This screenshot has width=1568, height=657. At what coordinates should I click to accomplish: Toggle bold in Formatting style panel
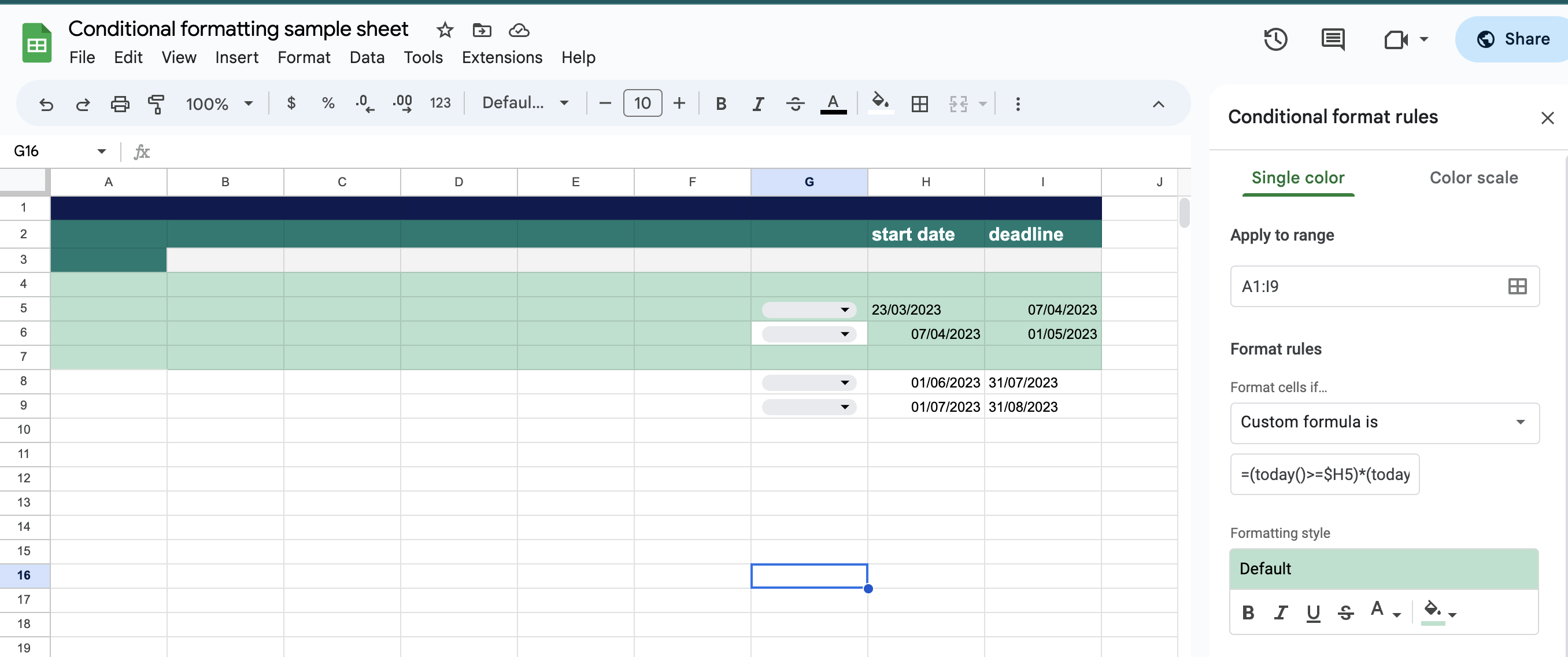point(1248,612)
